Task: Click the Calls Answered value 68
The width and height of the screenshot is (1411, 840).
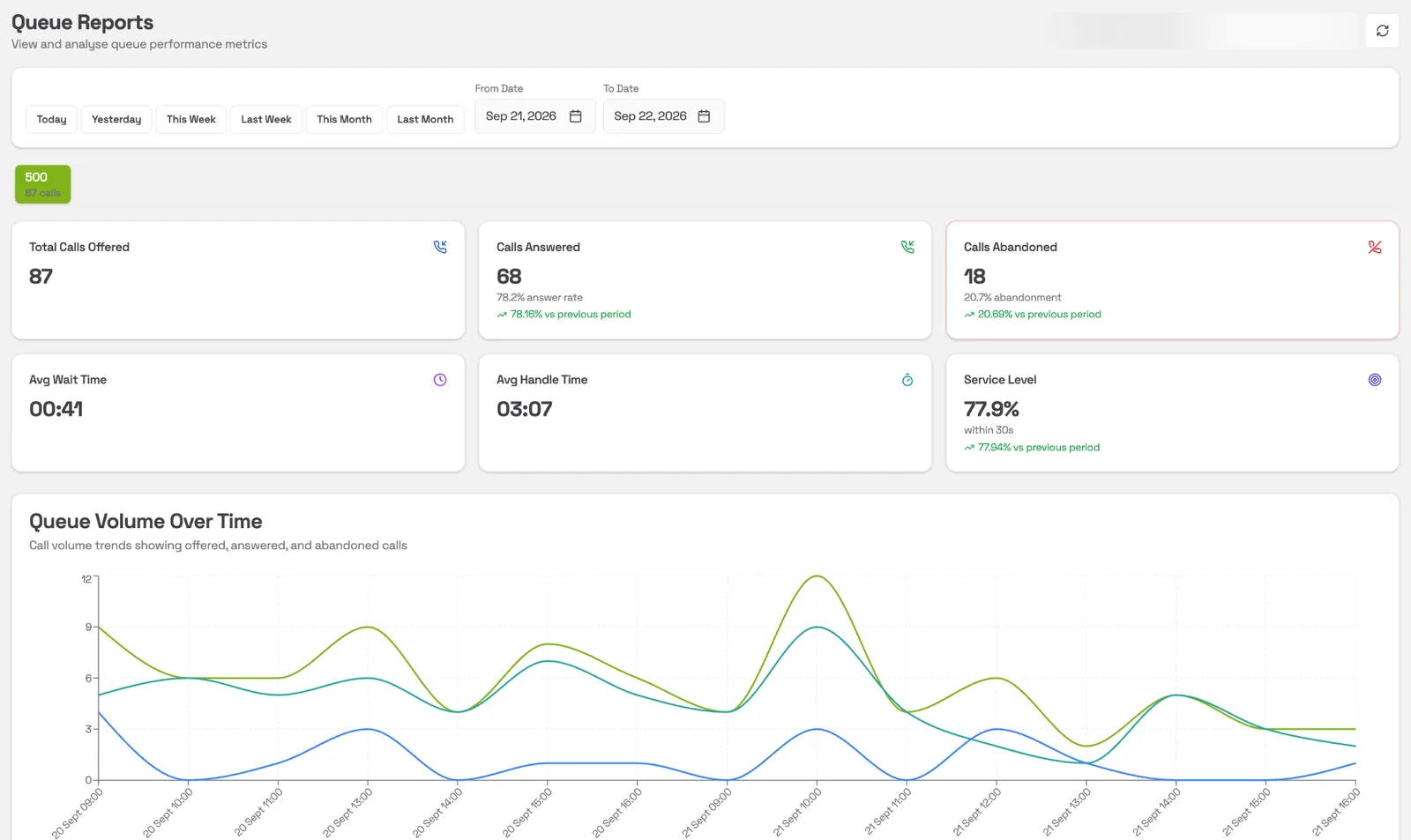Action: tap(509, 277)
